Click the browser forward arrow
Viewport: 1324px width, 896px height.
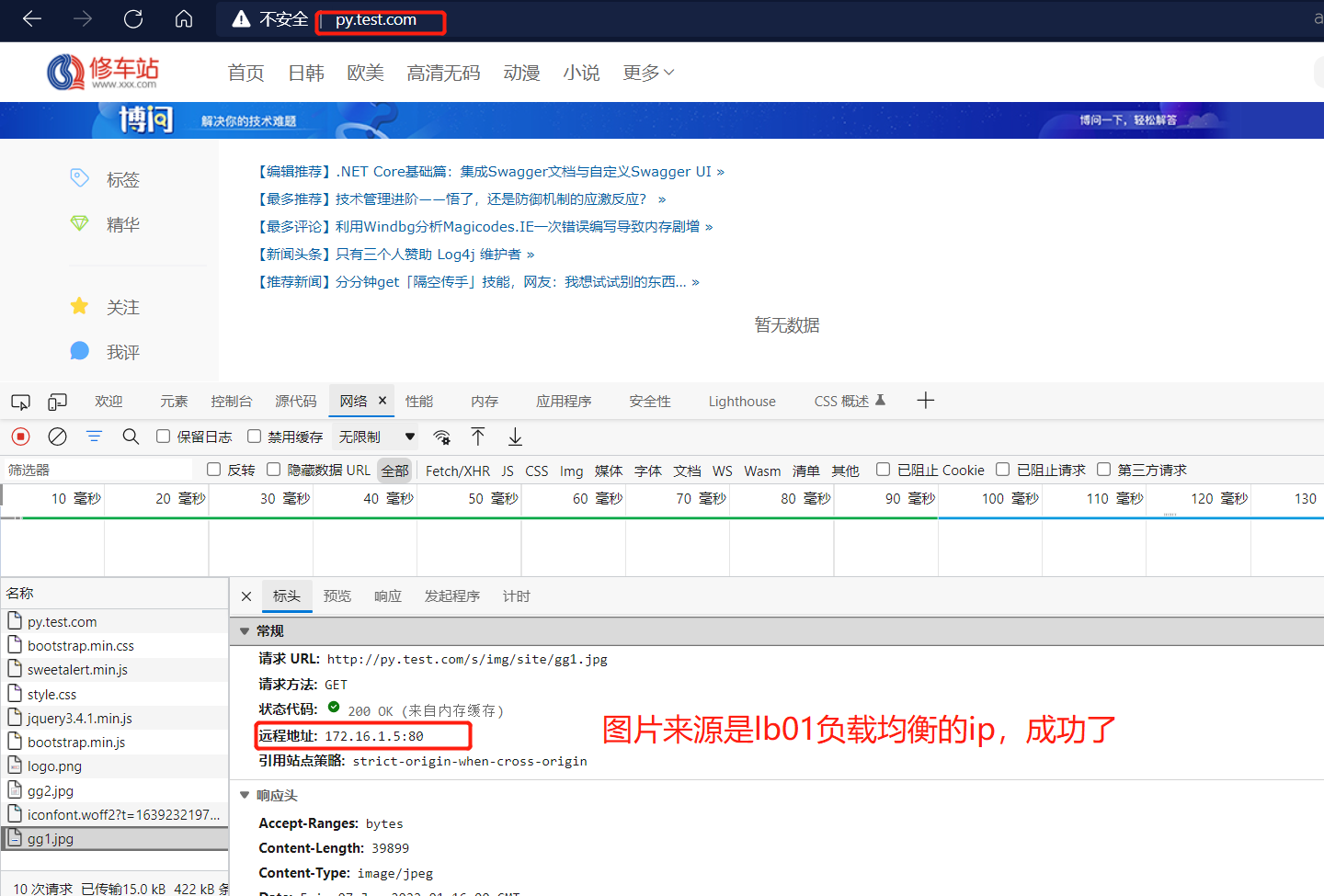[83, 18]
